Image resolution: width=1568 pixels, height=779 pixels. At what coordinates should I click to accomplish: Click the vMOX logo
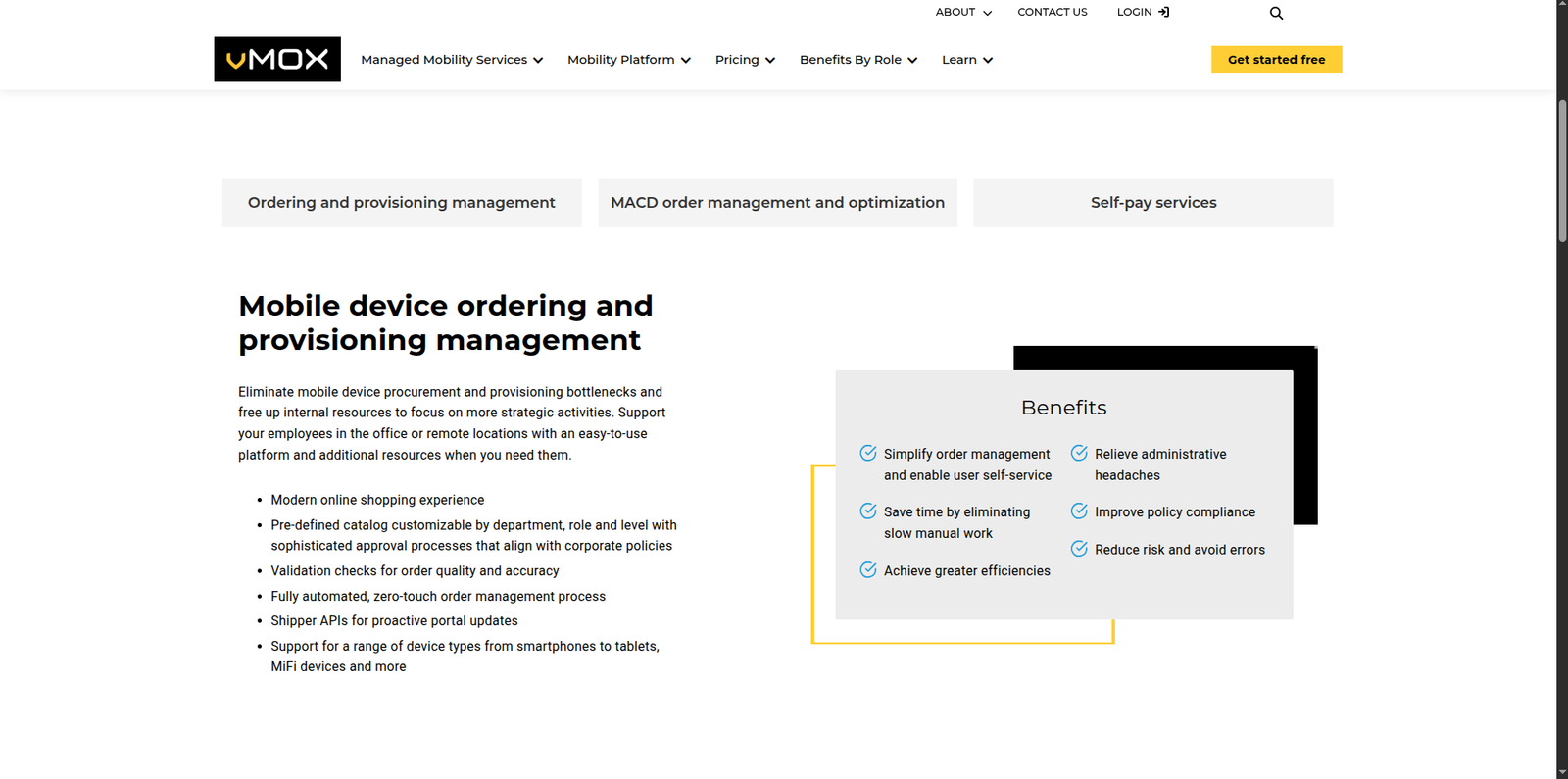(277, 60)
